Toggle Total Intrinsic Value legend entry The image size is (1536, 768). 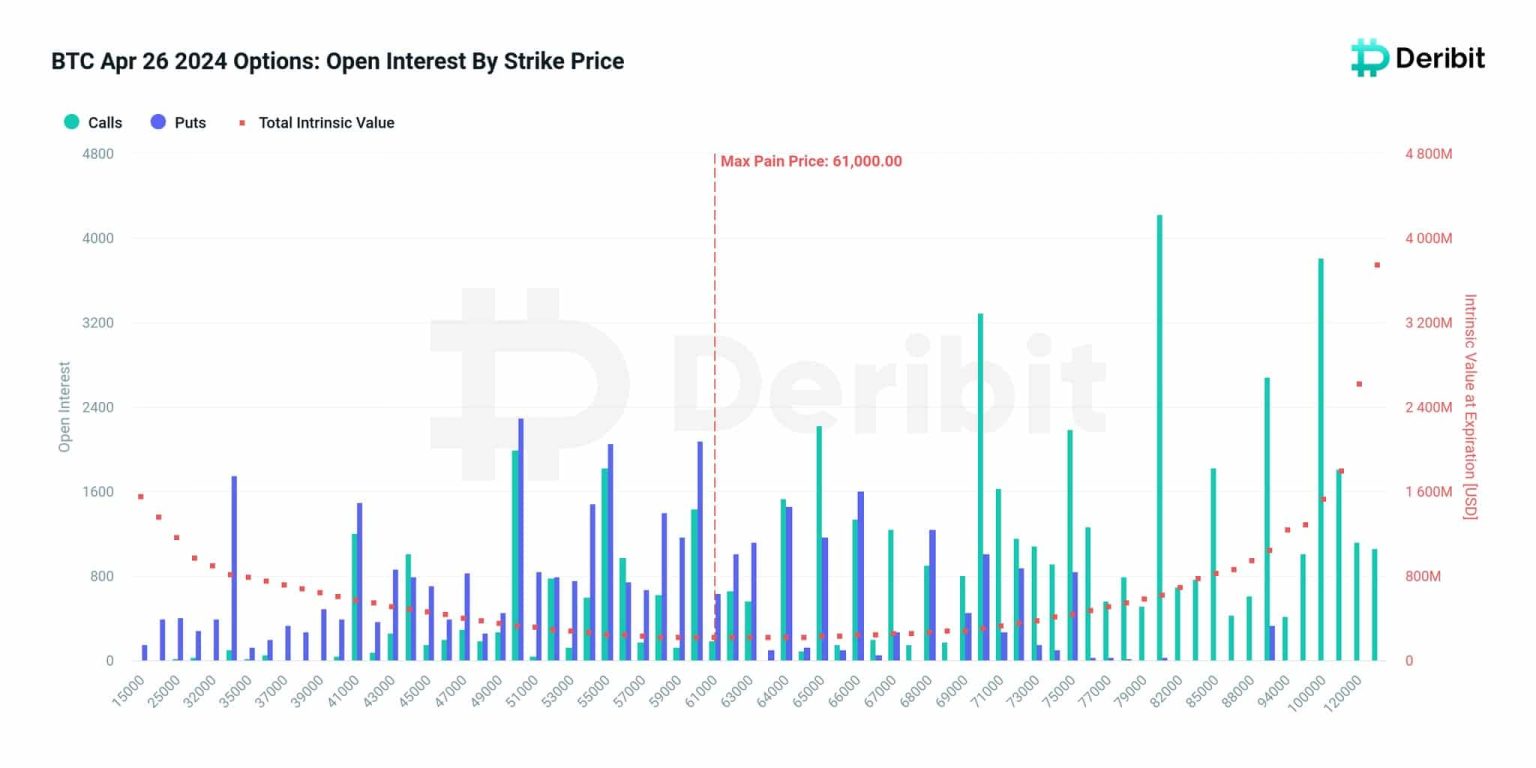[316, 122]
